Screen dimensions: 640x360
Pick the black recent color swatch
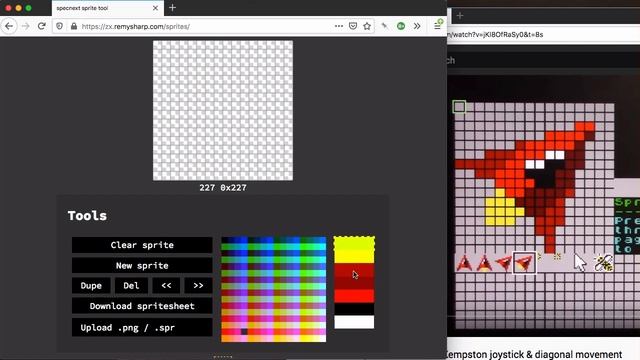354,309
